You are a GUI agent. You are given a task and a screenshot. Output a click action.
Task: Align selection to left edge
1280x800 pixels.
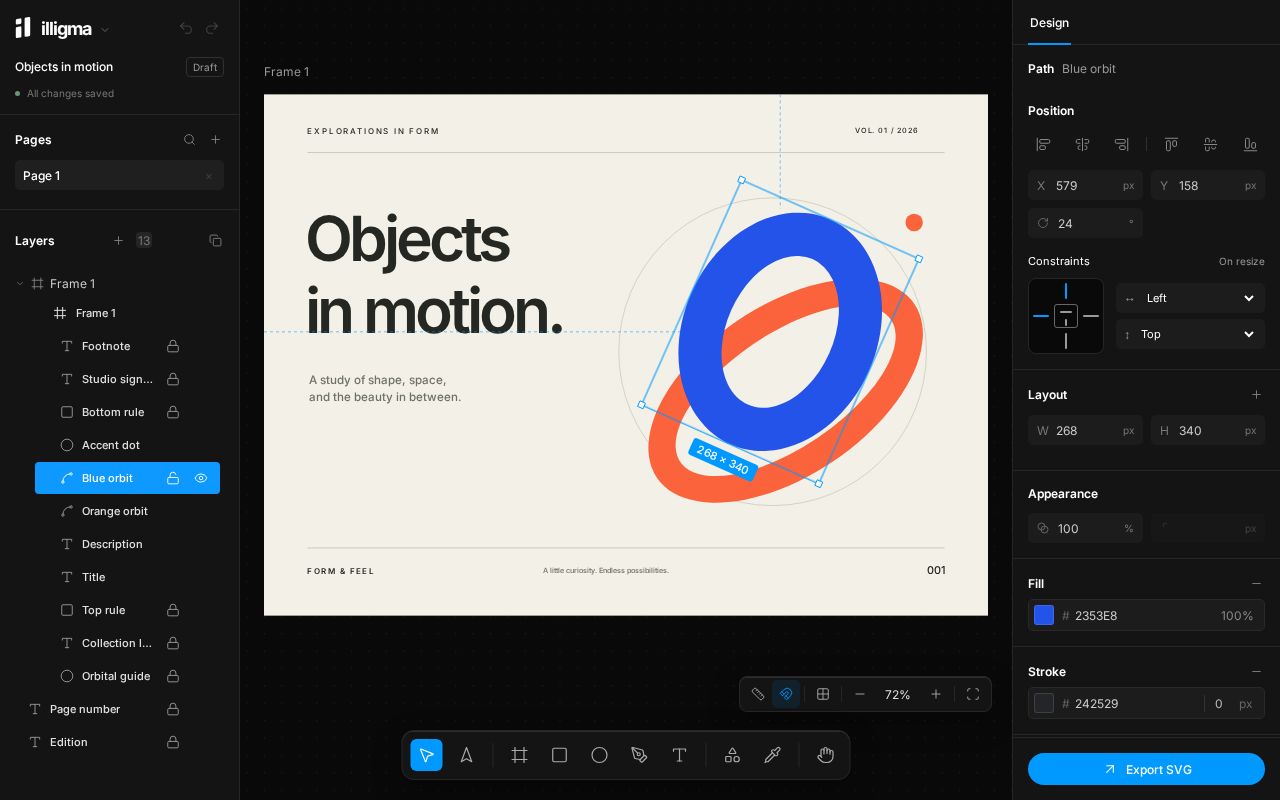pyautogui.click(x=1043, y=145)
